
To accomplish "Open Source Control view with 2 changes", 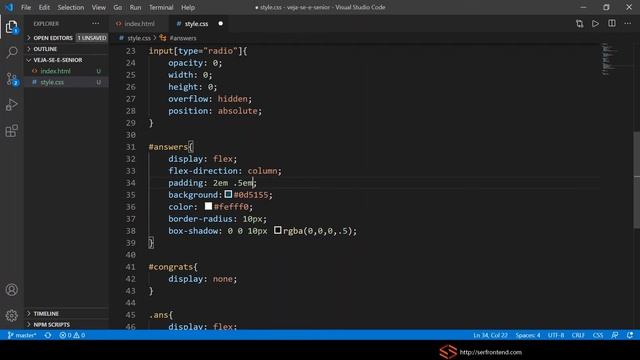I will click(x=11, y=79).
